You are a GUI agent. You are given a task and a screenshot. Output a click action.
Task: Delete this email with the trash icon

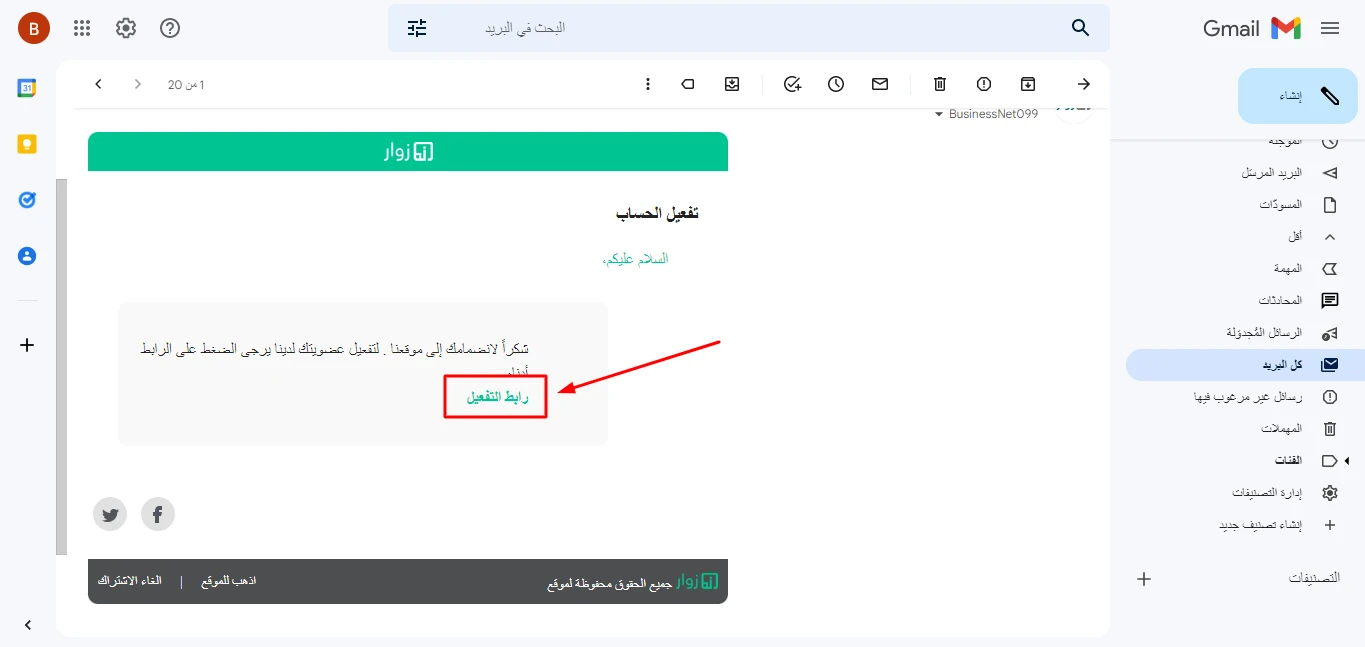click(940, 84)
